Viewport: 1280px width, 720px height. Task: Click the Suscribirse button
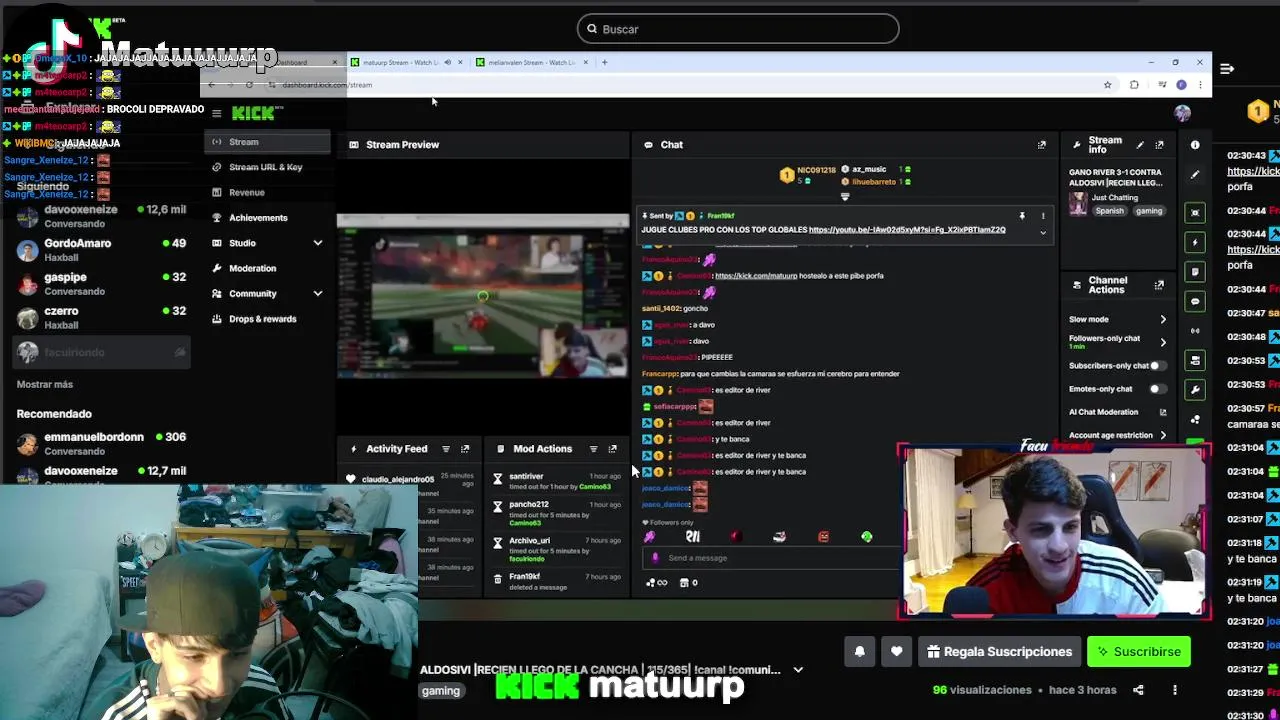pyautogui.click(x=1138, y=652)
